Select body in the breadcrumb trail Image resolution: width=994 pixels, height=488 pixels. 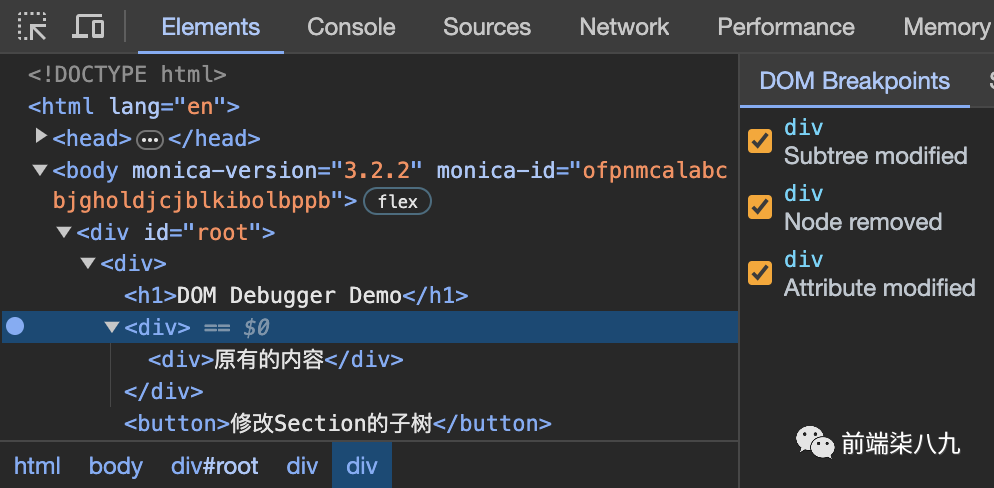tap(116, 466)
